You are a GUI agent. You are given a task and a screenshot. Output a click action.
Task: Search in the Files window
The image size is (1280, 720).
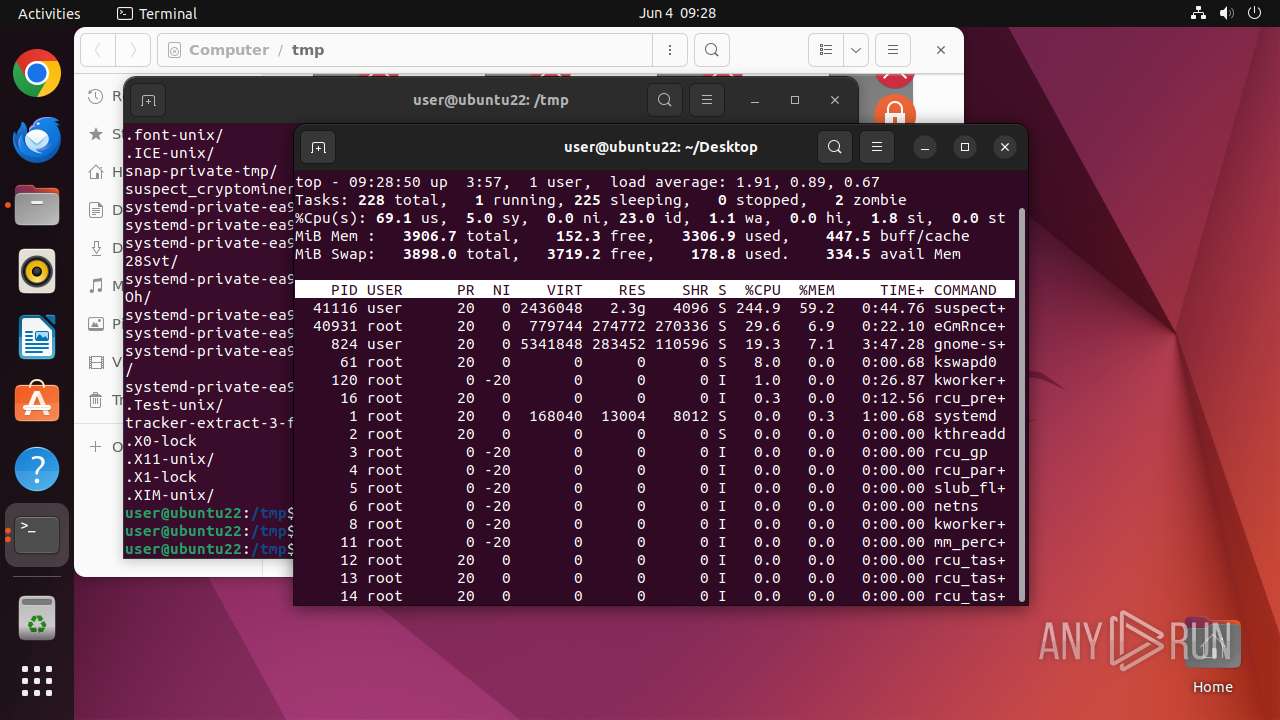[711, 50]
